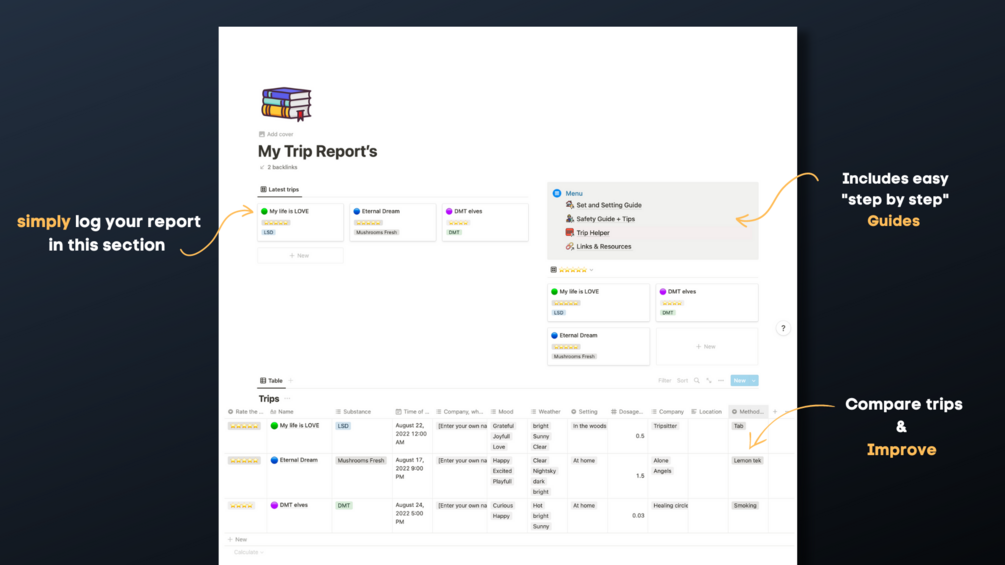Click the blue circle icon of Eternal Dream row
The image size is (1005, 565).
[274, 461]
